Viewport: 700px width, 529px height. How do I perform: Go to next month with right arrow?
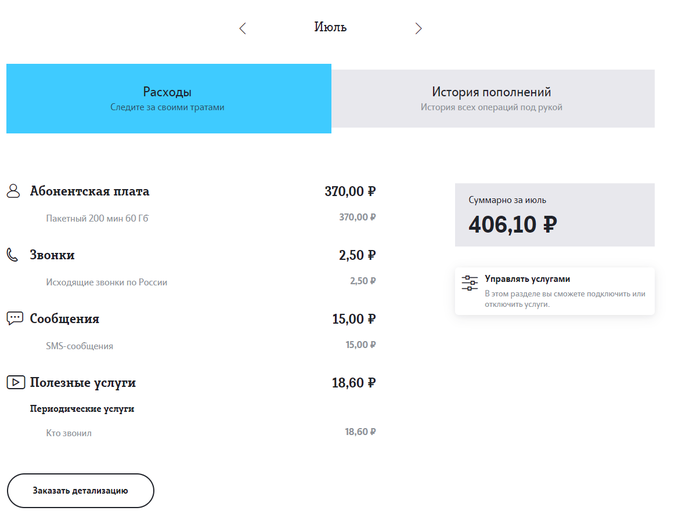(x=418, y=28)
